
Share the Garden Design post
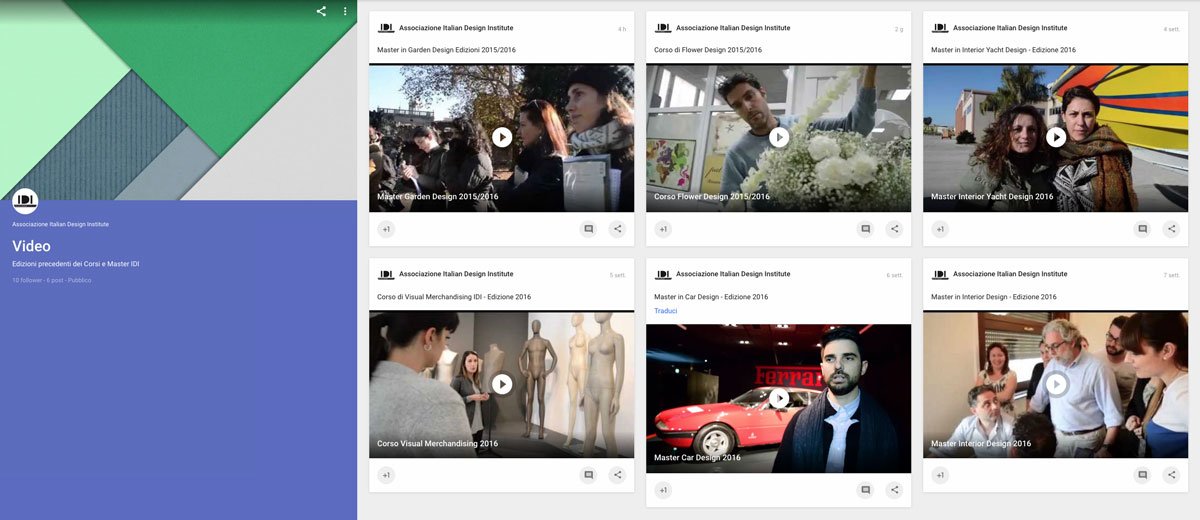click(617, 229)
